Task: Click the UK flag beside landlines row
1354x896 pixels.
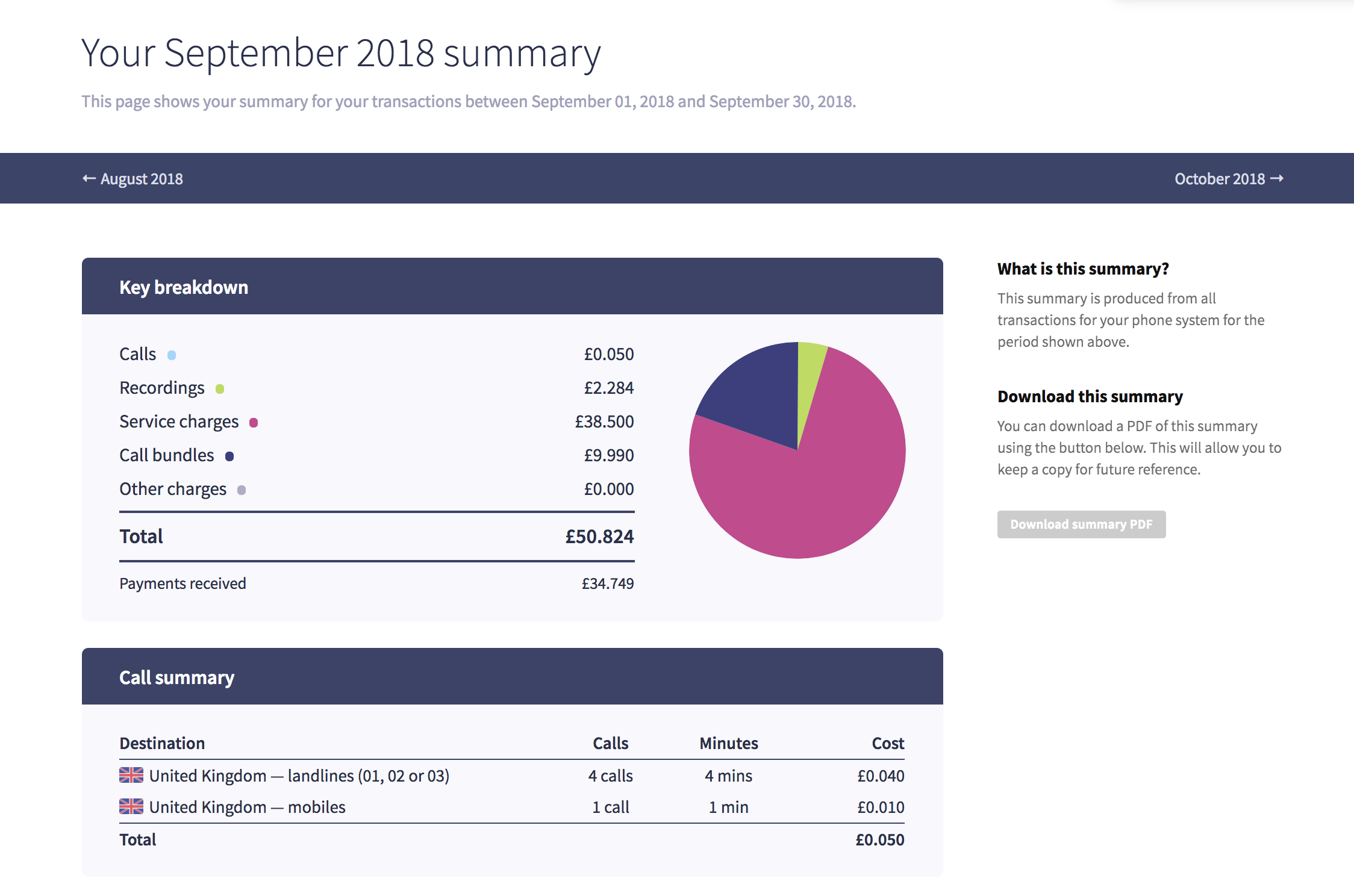Action: point(131,775)
